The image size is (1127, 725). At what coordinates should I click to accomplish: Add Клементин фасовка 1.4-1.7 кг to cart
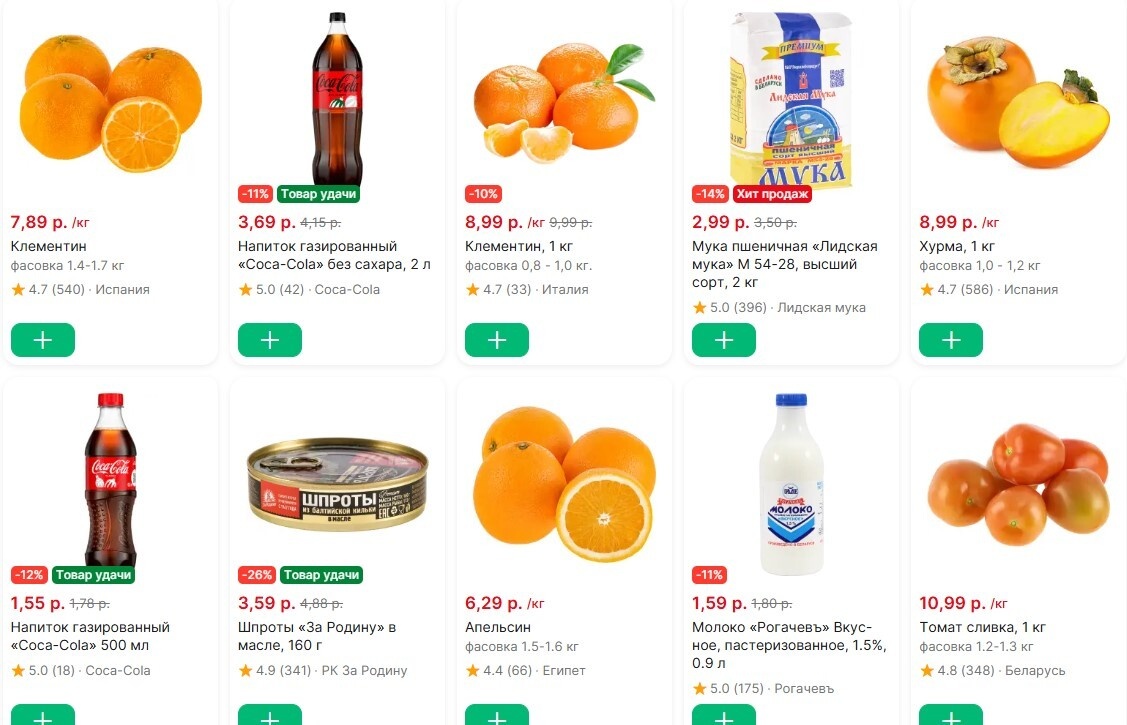click(42, 339)
